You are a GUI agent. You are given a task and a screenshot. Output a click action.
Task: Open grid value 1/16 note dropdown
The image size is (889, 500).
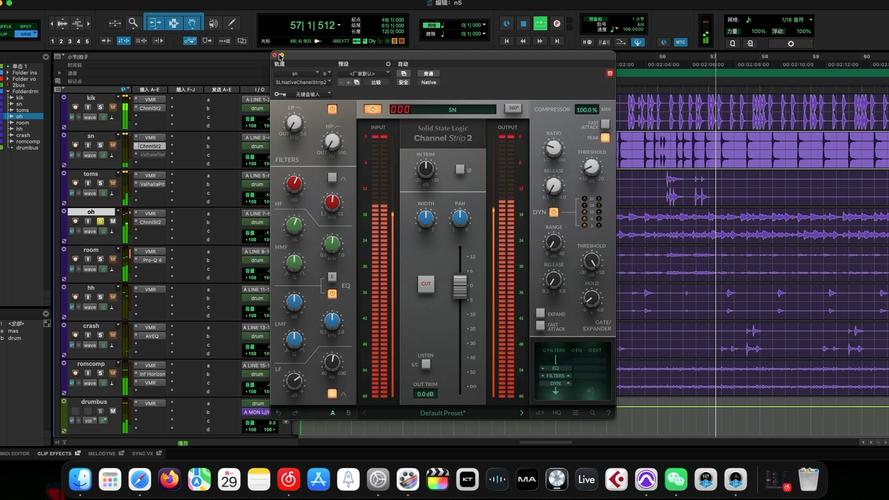[811, 20]
